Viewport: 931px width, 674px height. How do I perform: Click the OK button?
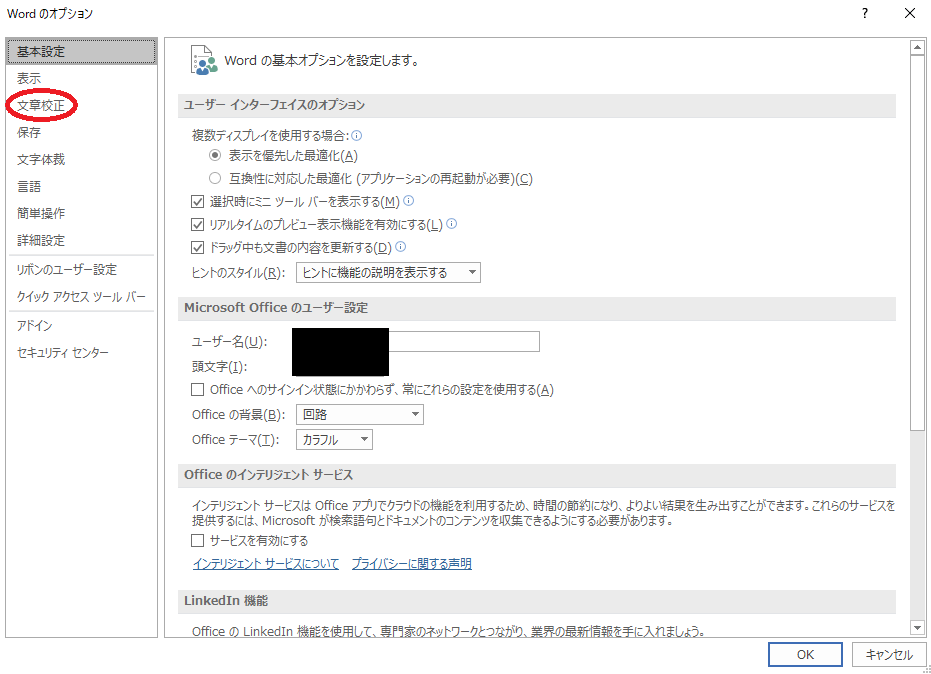[x=805, y=654]
